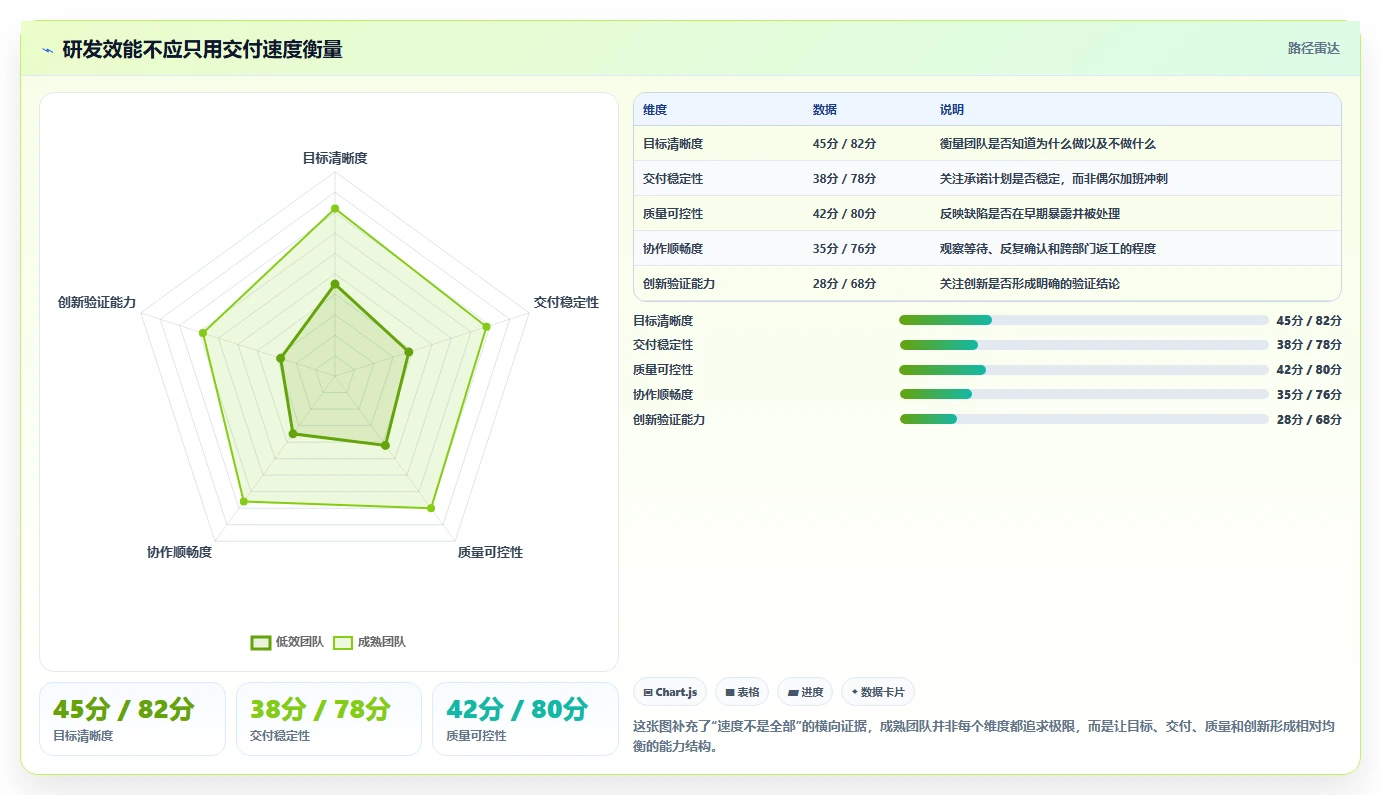Viewport: 1381px width, 795px height.
Task: Open the 交付稳定性 data card
Action: point(329,719)
